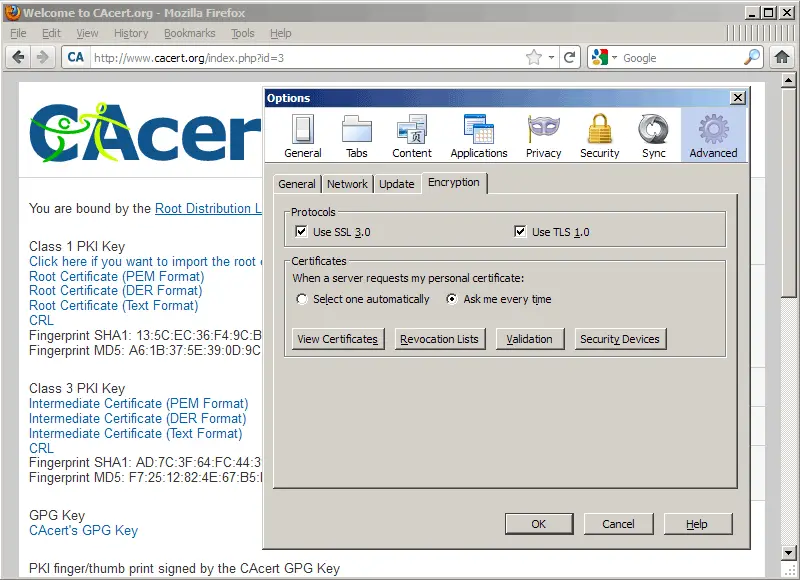
Task: Open Root Certificate (Text Format) link
Action: 113,306
